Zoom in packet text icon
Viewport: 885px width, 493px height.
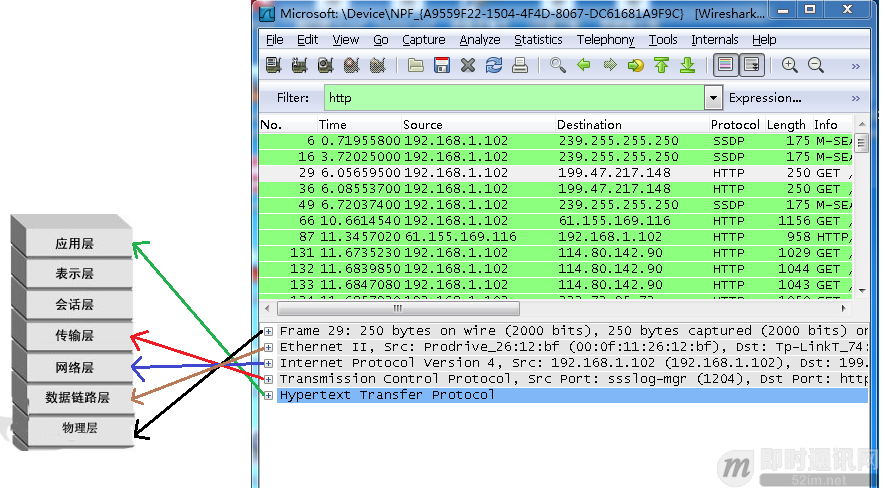(790, 65)
